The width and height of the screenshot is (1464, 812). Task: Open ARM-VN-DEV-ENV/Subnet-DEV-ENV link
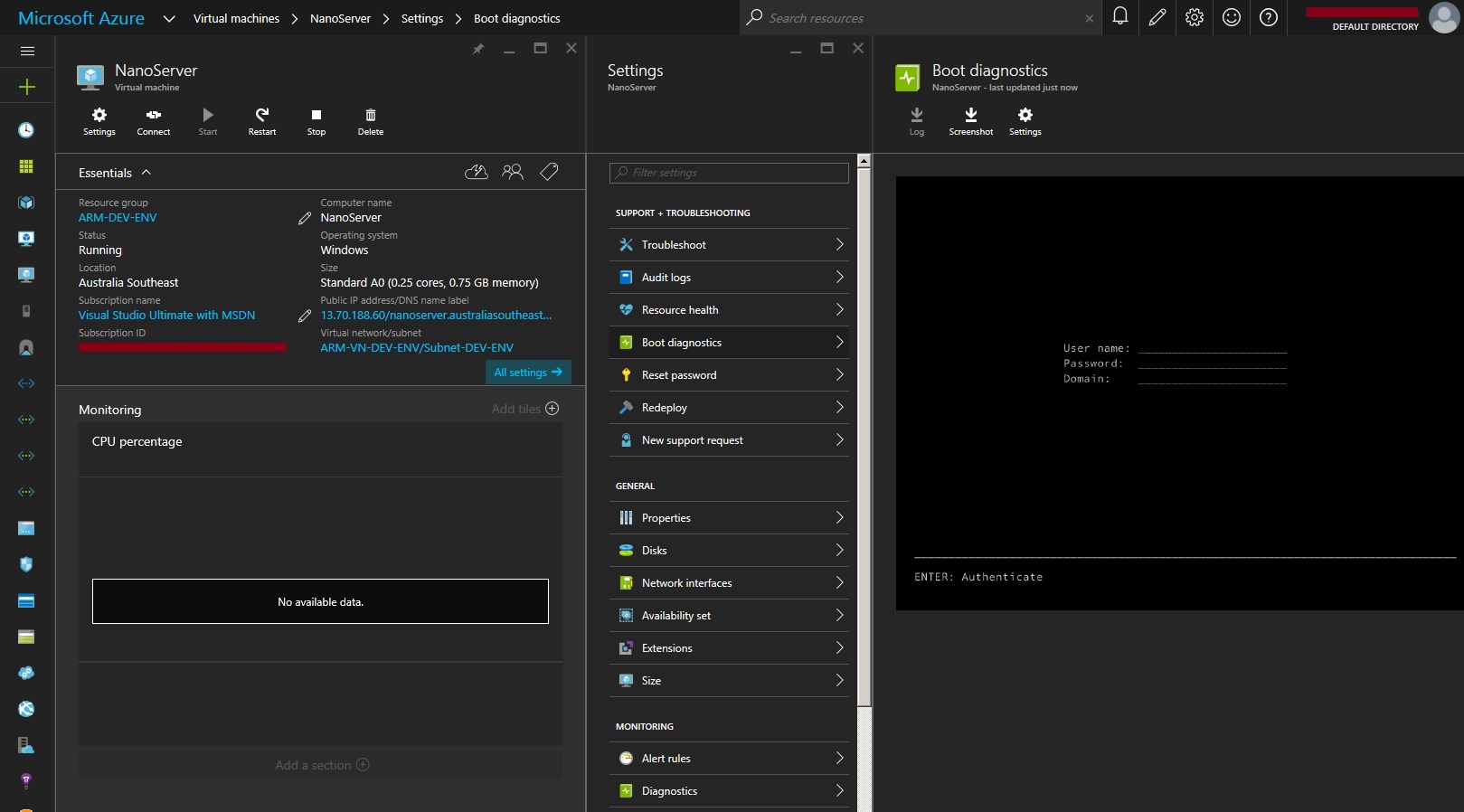tap(417, 348)
